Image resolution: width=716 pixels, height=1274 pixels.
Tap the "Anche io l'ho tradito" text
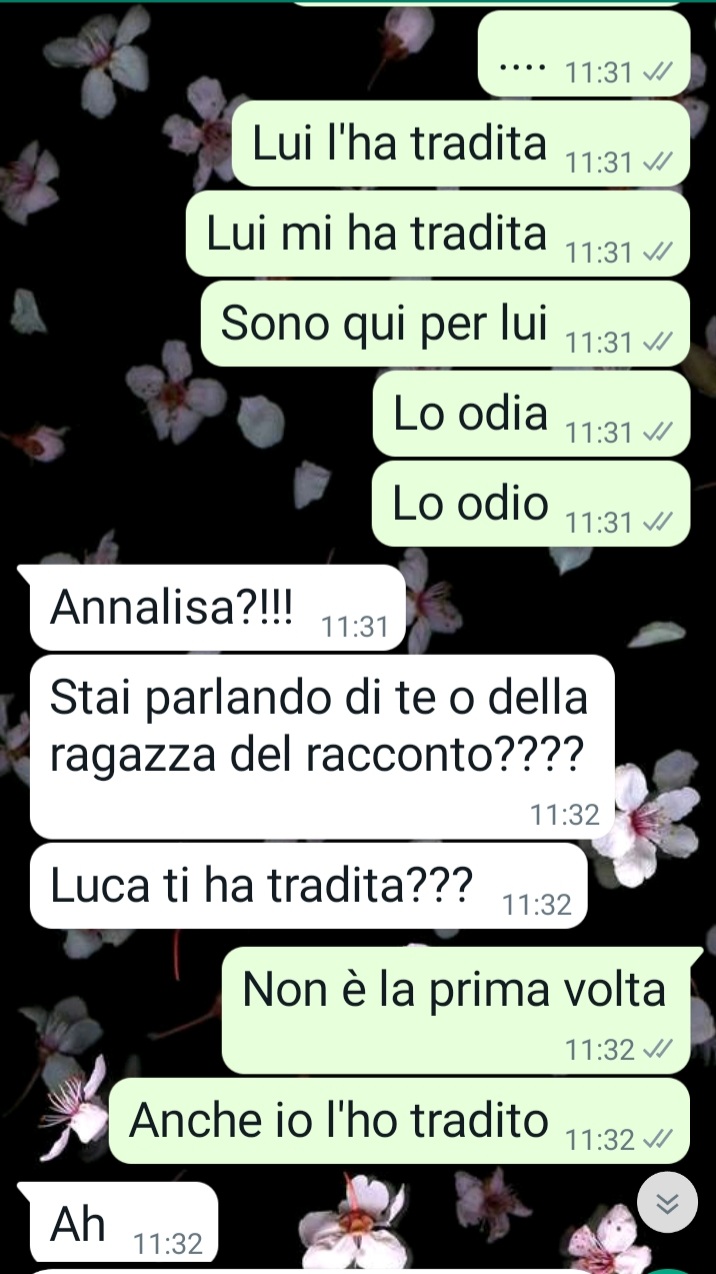339,1120
